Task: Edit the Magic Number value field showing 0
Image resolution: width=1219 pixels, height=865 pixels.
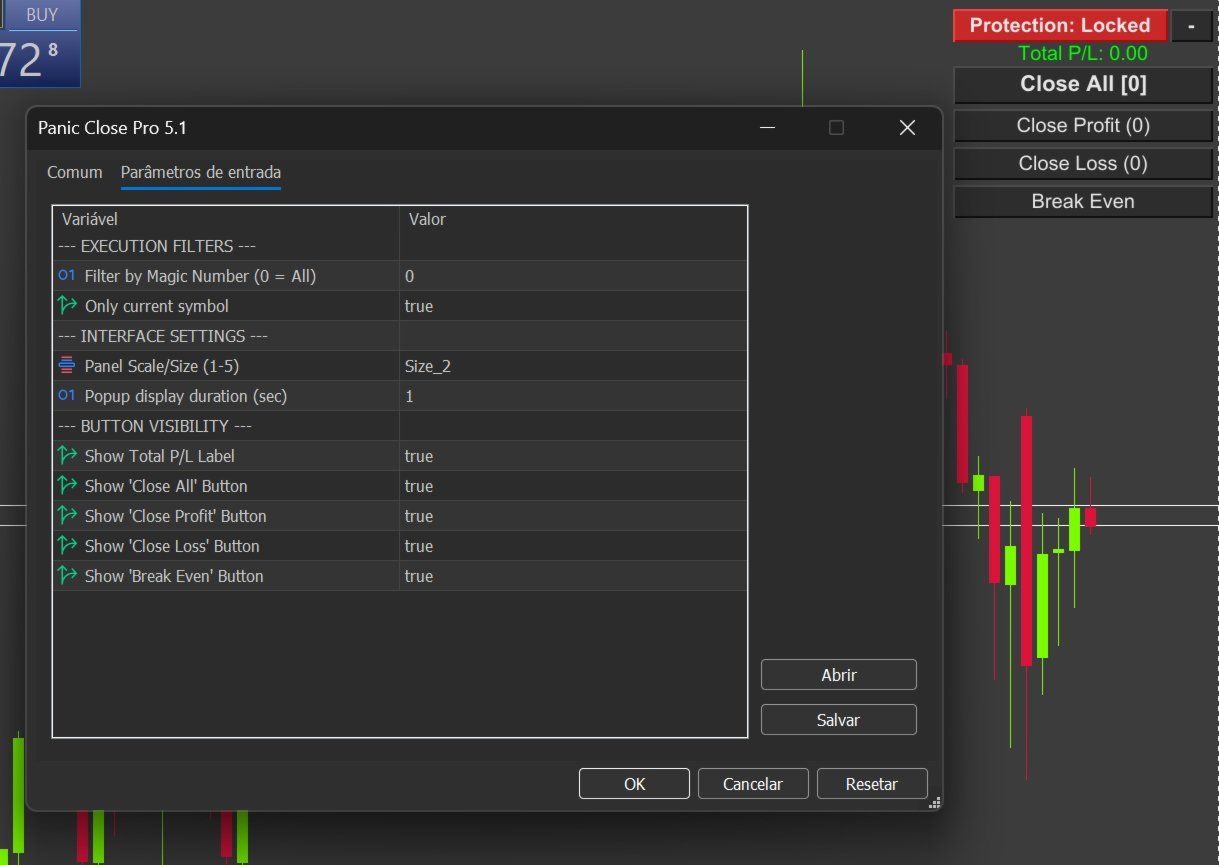Action: 573,276
